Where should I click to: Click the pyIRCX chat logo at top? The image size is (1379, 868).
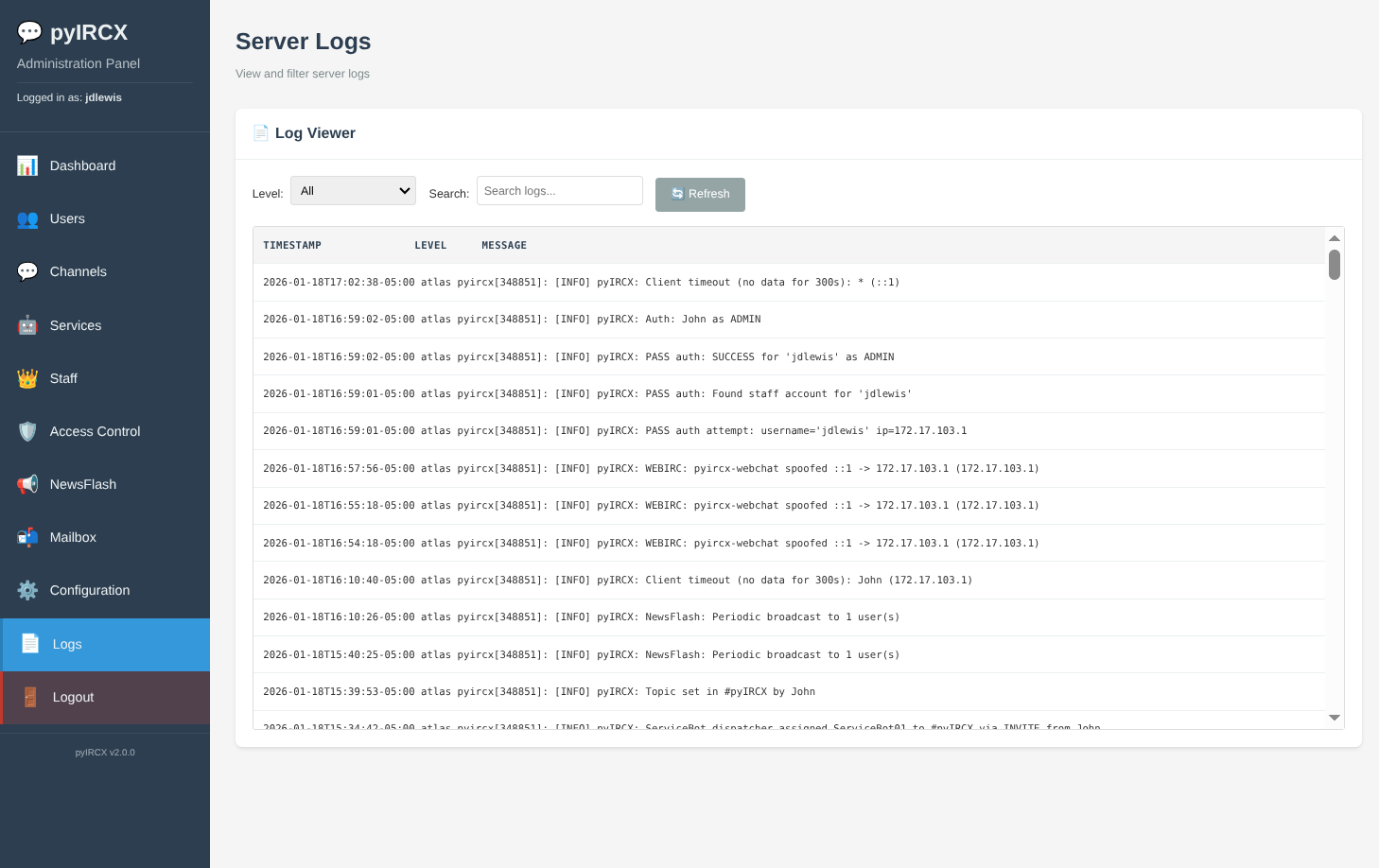click(29, 31)
